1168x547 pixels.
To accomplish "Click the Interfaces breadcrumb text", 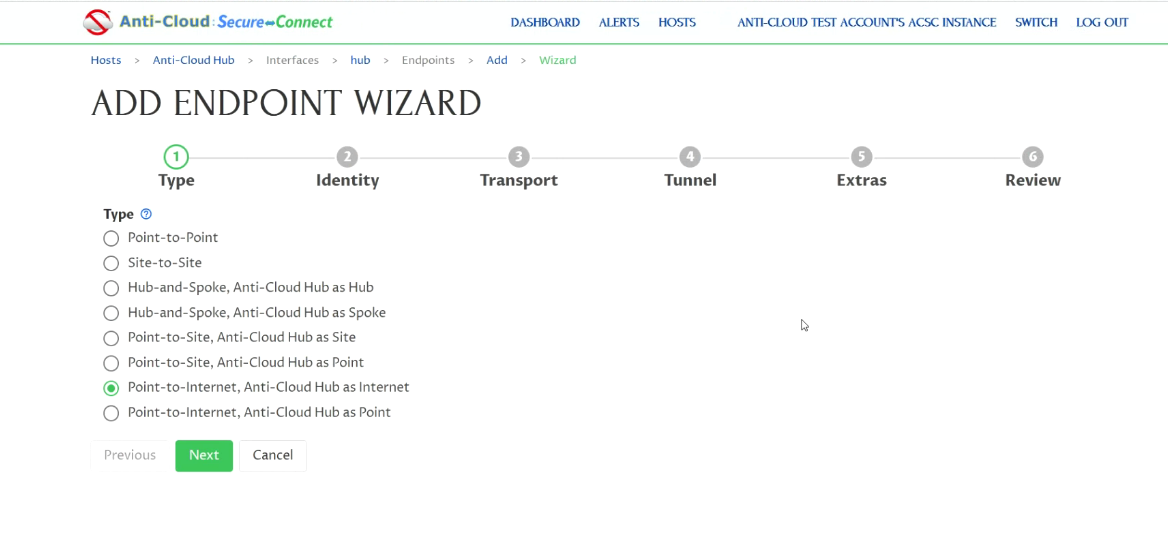I will pos(292,60).
